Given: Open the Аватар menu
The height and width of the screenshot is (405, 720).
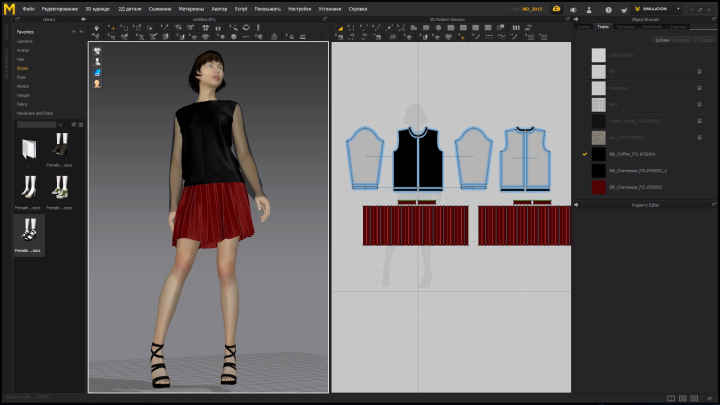Looking at the screenshot, I should [220, 8].
